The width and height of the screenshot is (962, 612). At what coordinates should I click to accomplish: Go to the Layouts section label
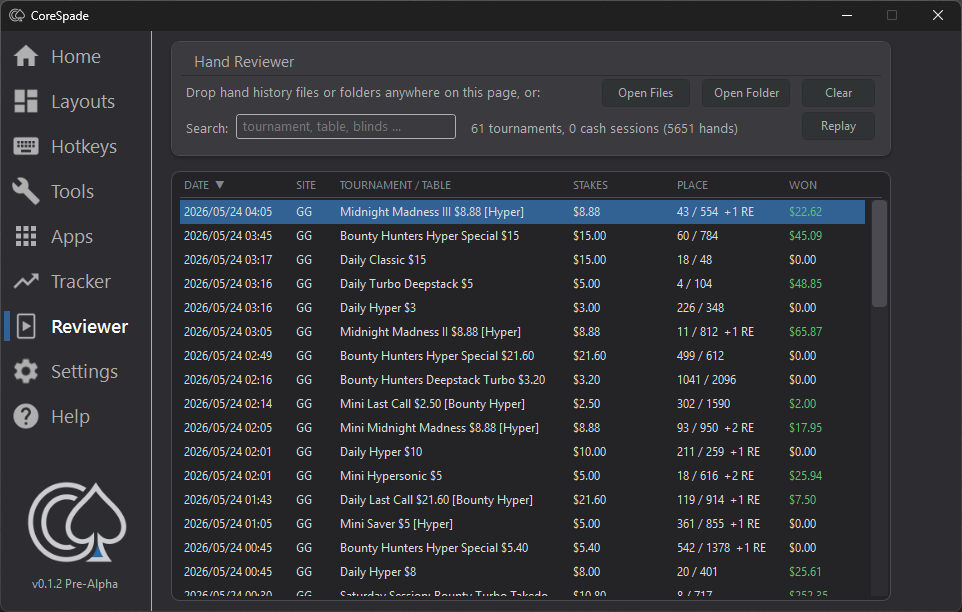pyautogui.click(x=83, y=102)
